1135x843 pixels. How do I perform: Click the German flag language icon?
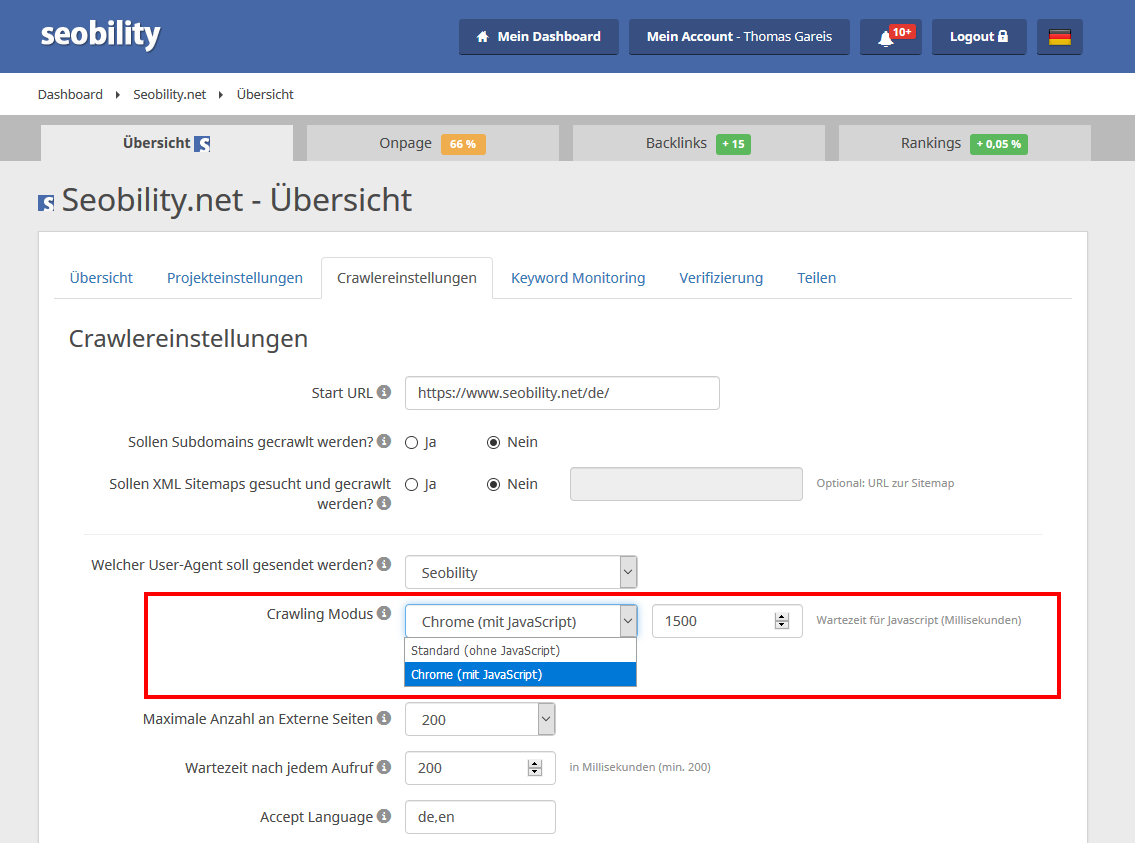pyautogui.click(x=1060, y=37)
